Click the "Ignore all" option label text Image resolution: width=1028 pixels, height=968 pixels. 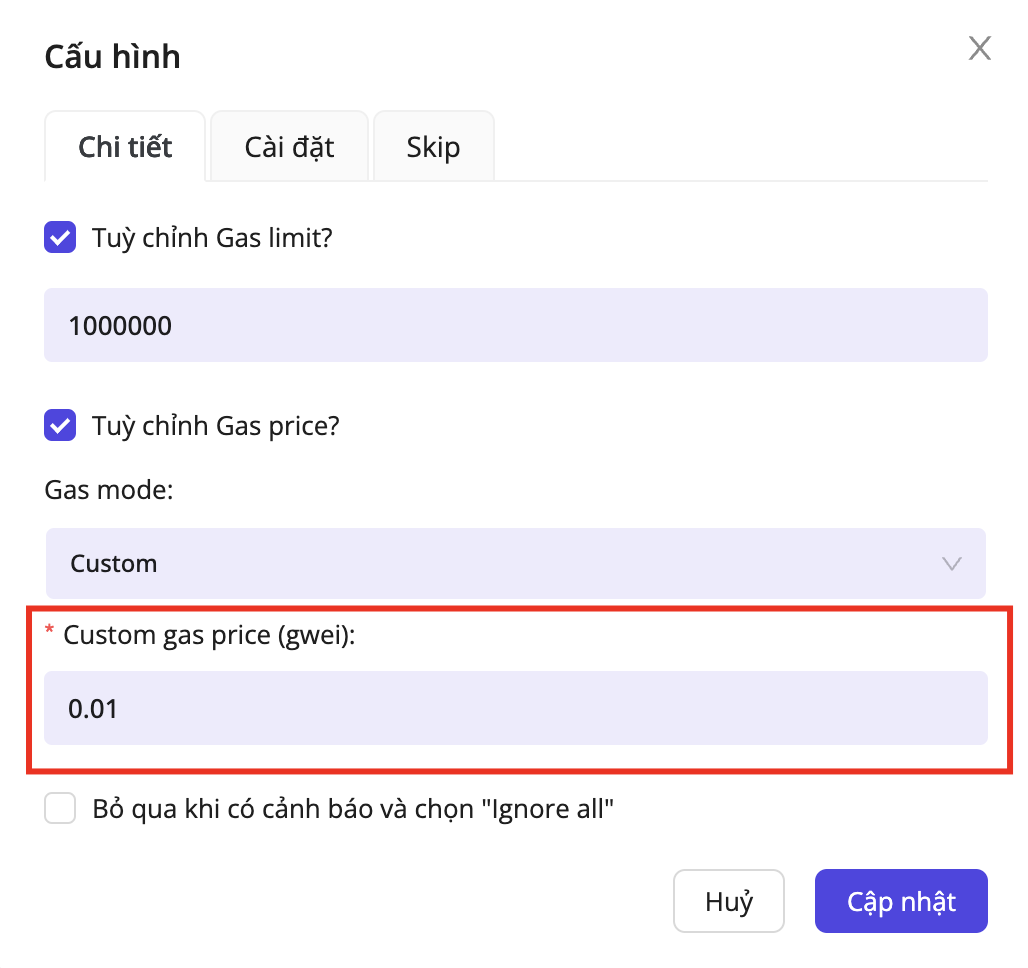pyautogui.click(x=350, y=808)
